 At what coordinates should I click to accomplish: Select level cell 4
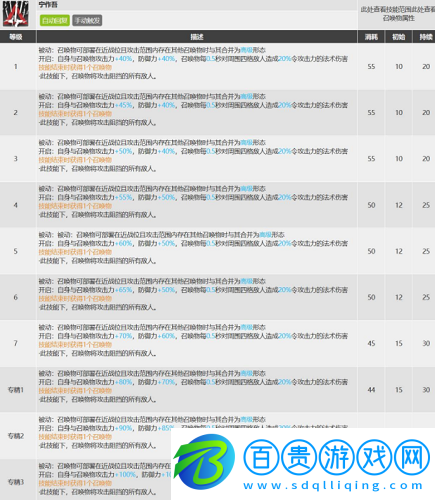(x=16, y=205)
